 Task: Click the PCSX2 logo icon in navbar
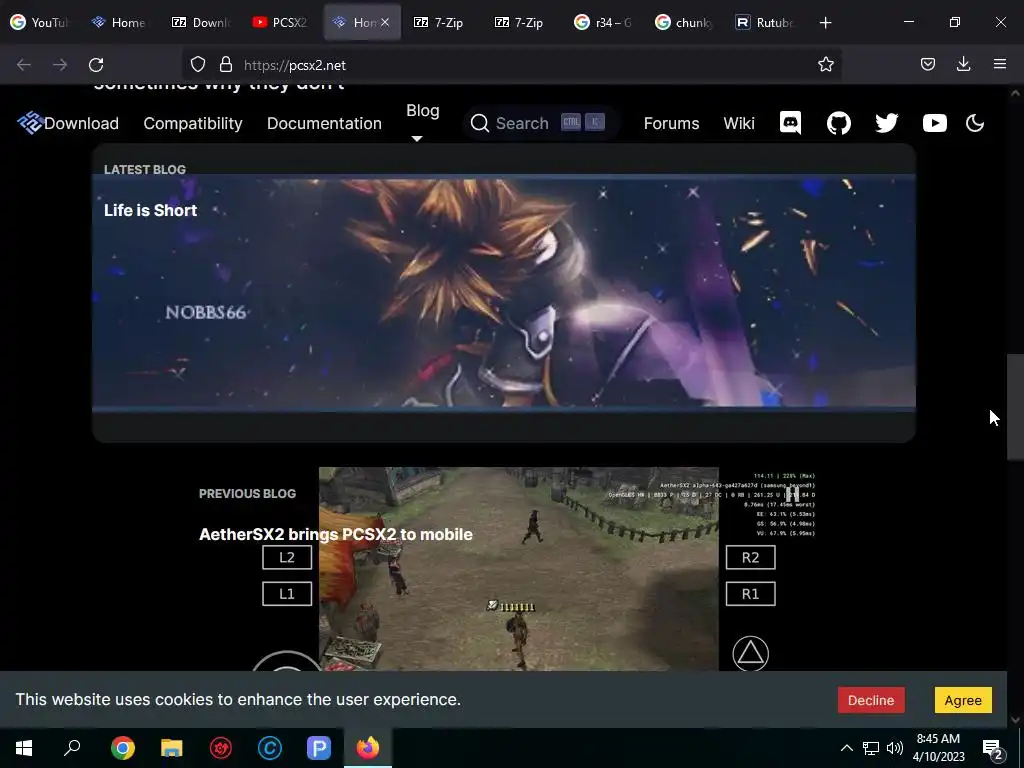tap(29, 123)
